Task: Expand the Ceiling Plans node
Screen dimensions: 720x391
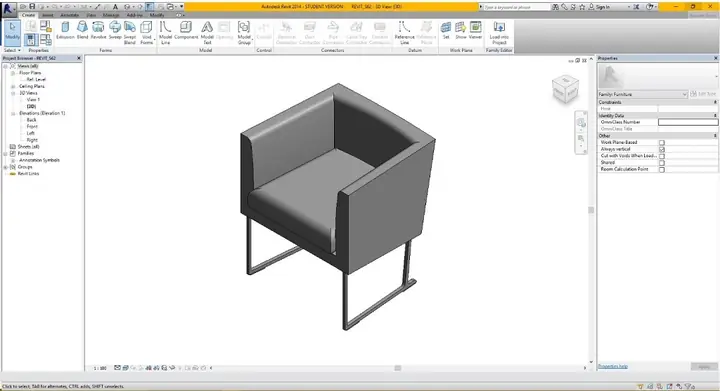Action: coord(13,86)
